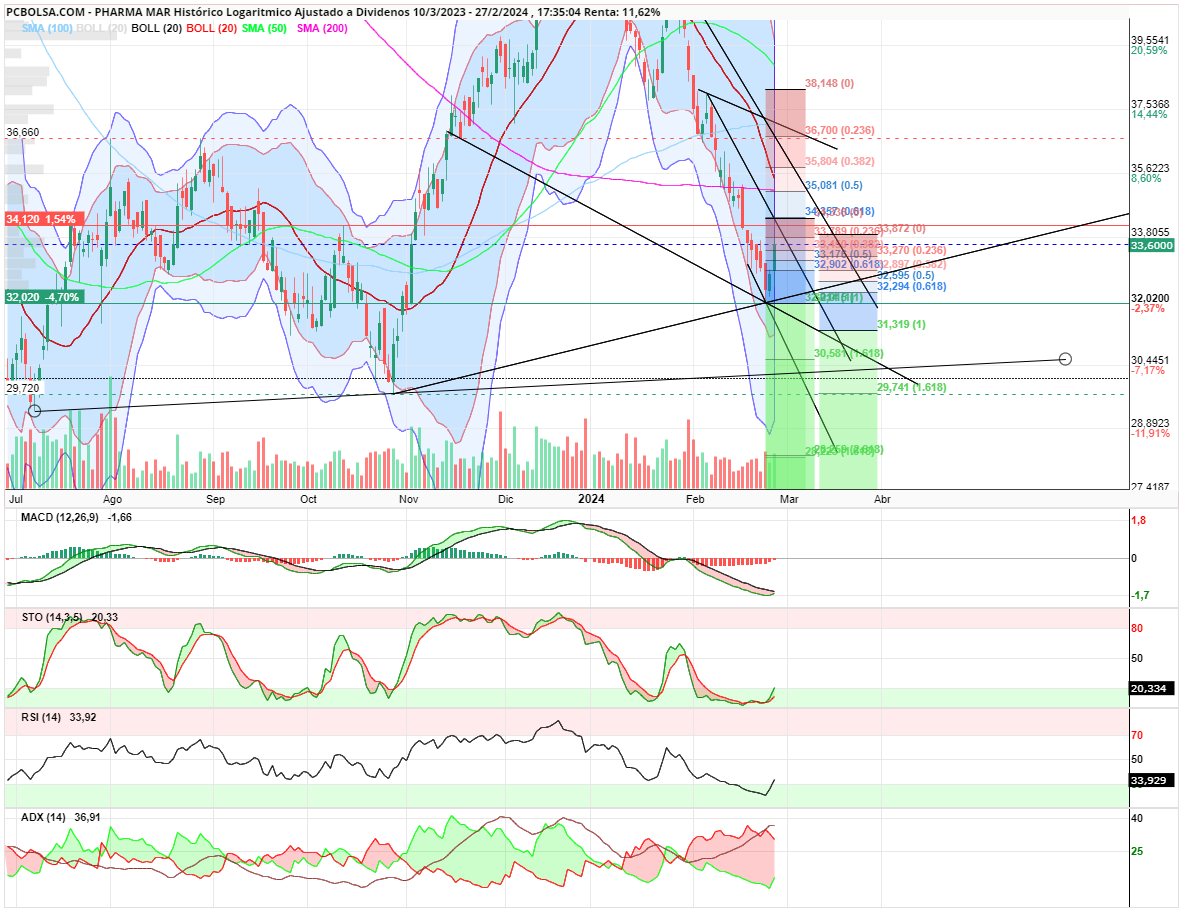This screenshot has width=1183, height=912.
Task: Click the 36,700 (0.236) Fibonacci label
Action: click(840, 130)
